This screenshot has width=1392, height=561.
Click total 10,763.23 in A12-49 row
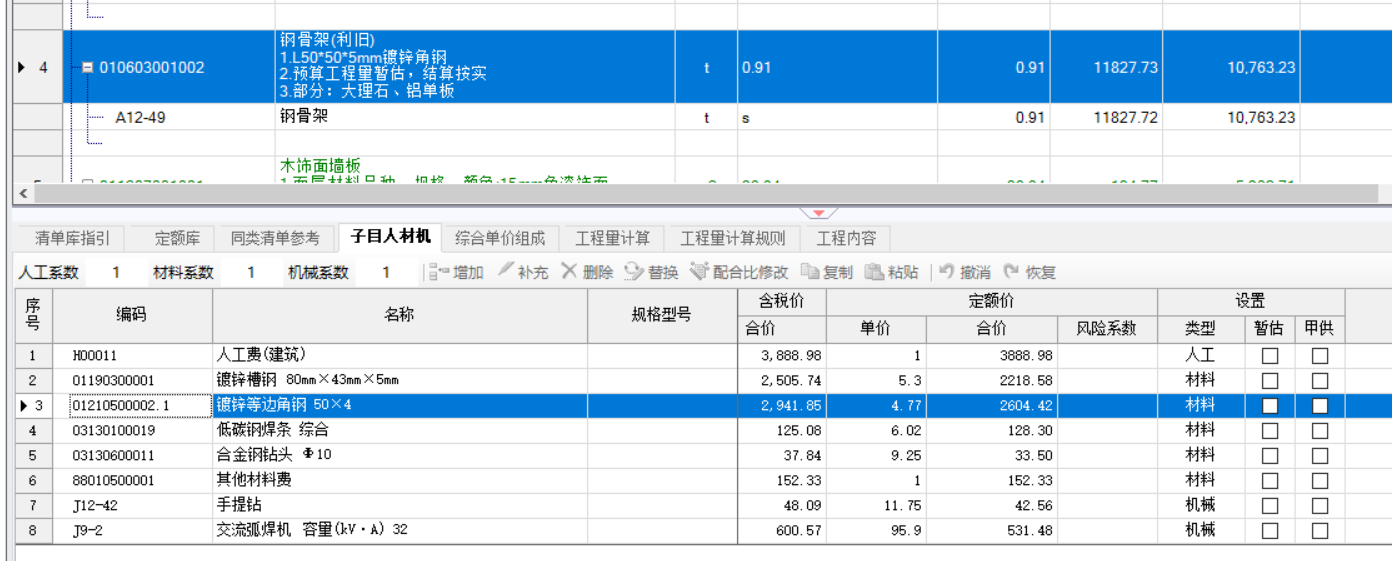point(1231,117)
